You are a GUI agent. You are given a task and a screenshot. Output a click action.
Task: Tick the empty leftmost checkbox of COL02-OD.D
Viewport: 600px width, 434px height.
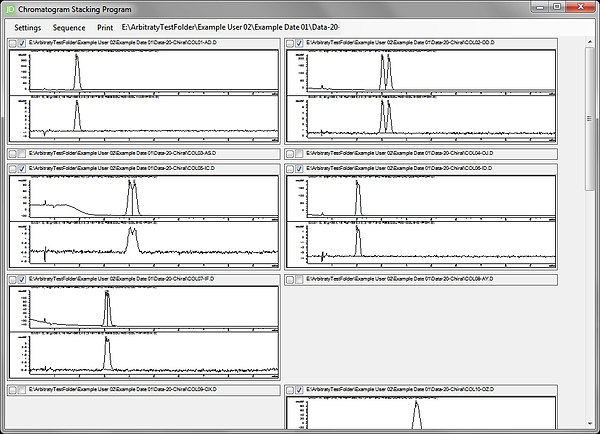290,43
